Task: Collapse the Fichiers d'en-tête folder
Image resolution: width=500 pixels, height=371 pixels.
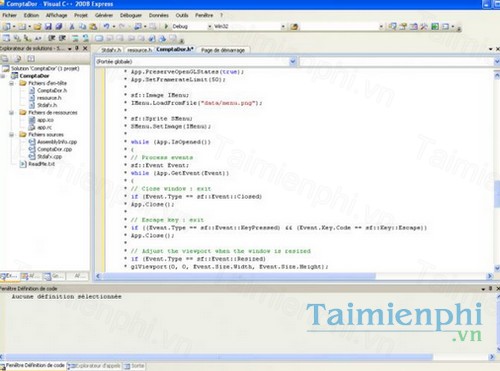Action: (11, 83)
